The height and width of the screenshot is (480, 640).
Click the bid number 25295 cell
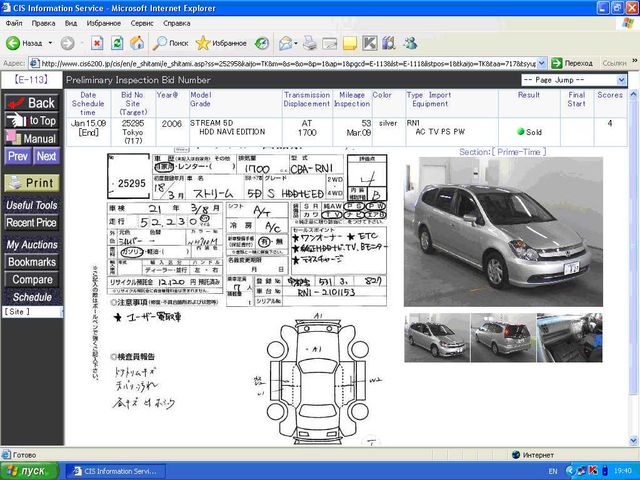(133, 132)
